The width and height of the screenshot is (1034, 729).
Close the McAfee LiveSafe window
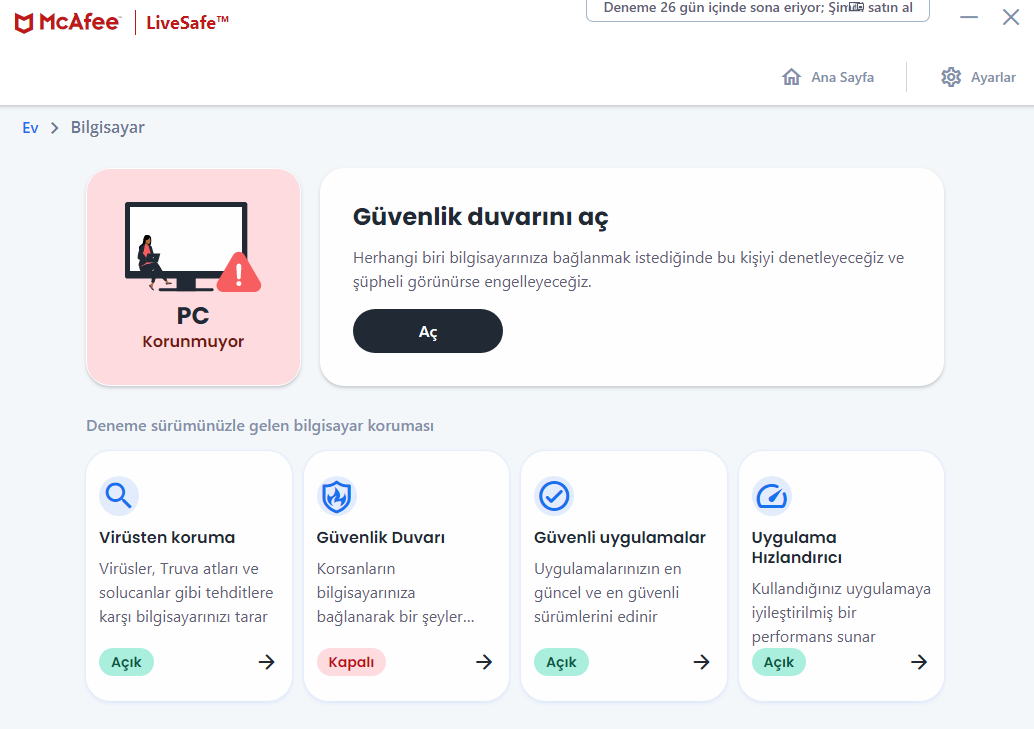1011,16
